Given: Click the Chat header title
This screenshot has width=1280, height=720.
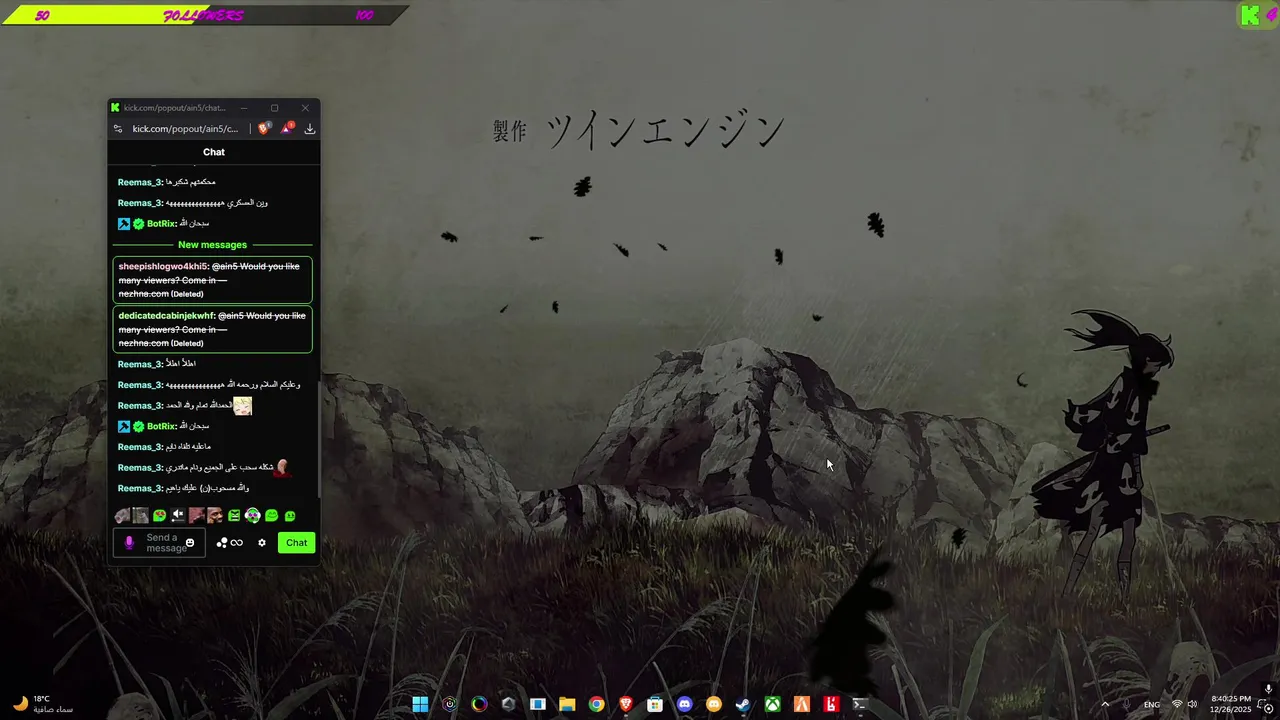Looking at the screenshot, I should (x=214, y=152).
